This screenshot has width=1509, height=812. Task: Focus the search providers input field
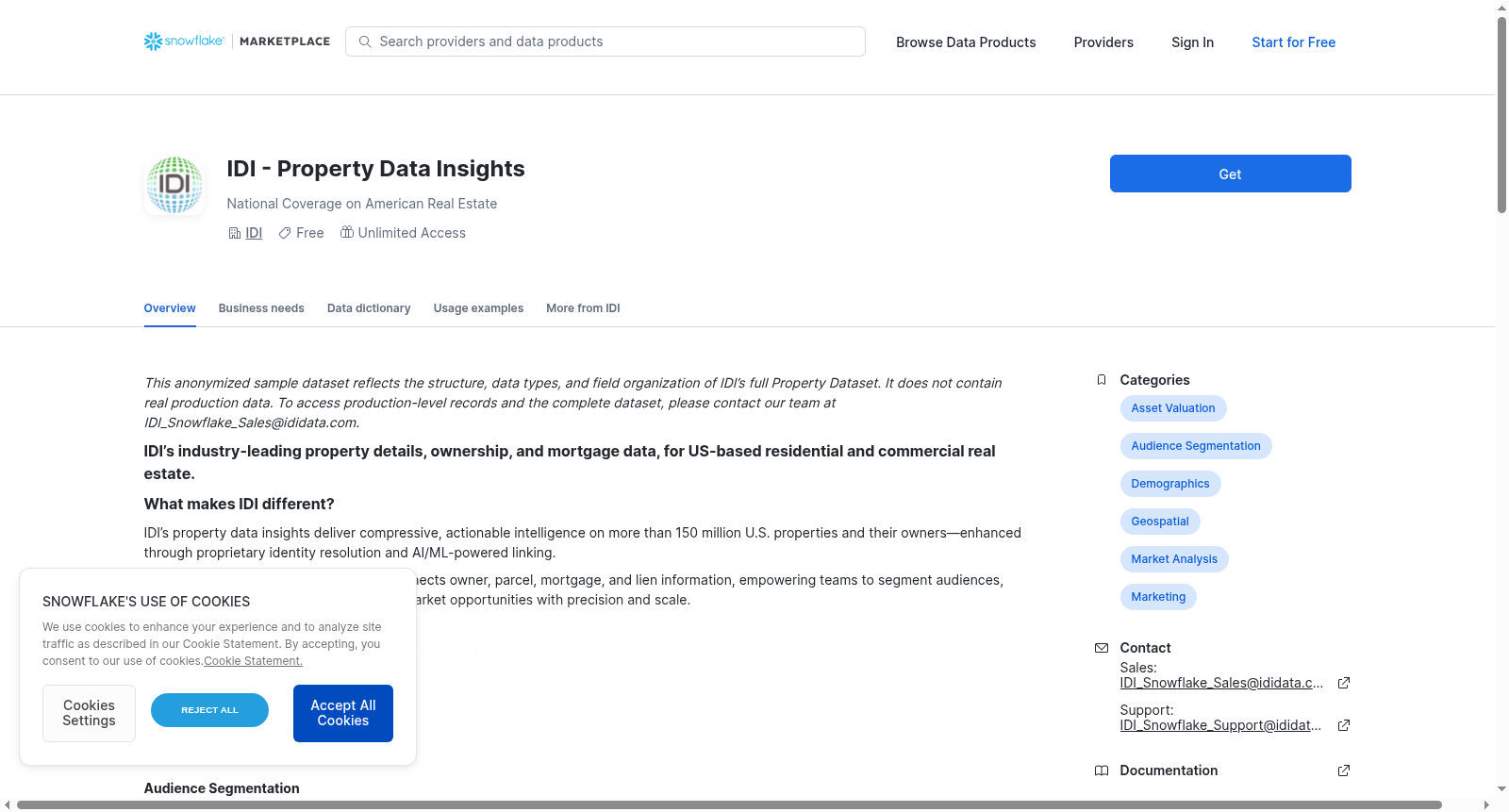pyautogui.click(x=605, y=41)
